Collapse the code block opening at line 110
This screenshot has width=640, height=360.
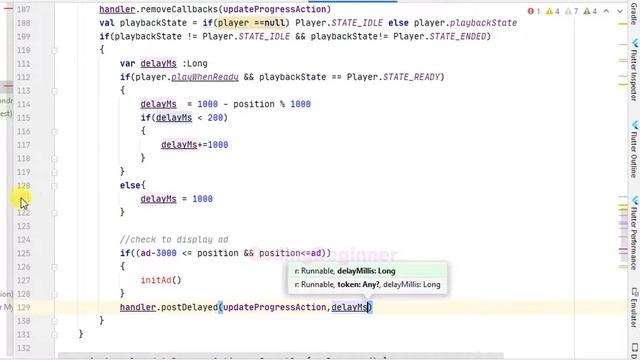click(54, 50)
